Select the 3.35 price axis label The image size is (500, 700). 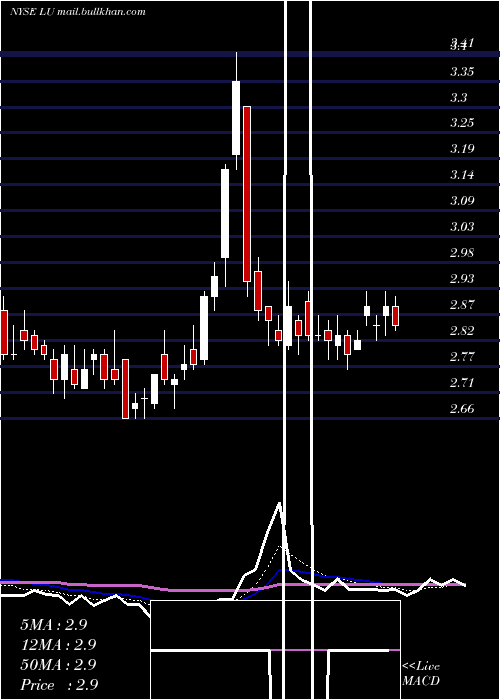462,72
